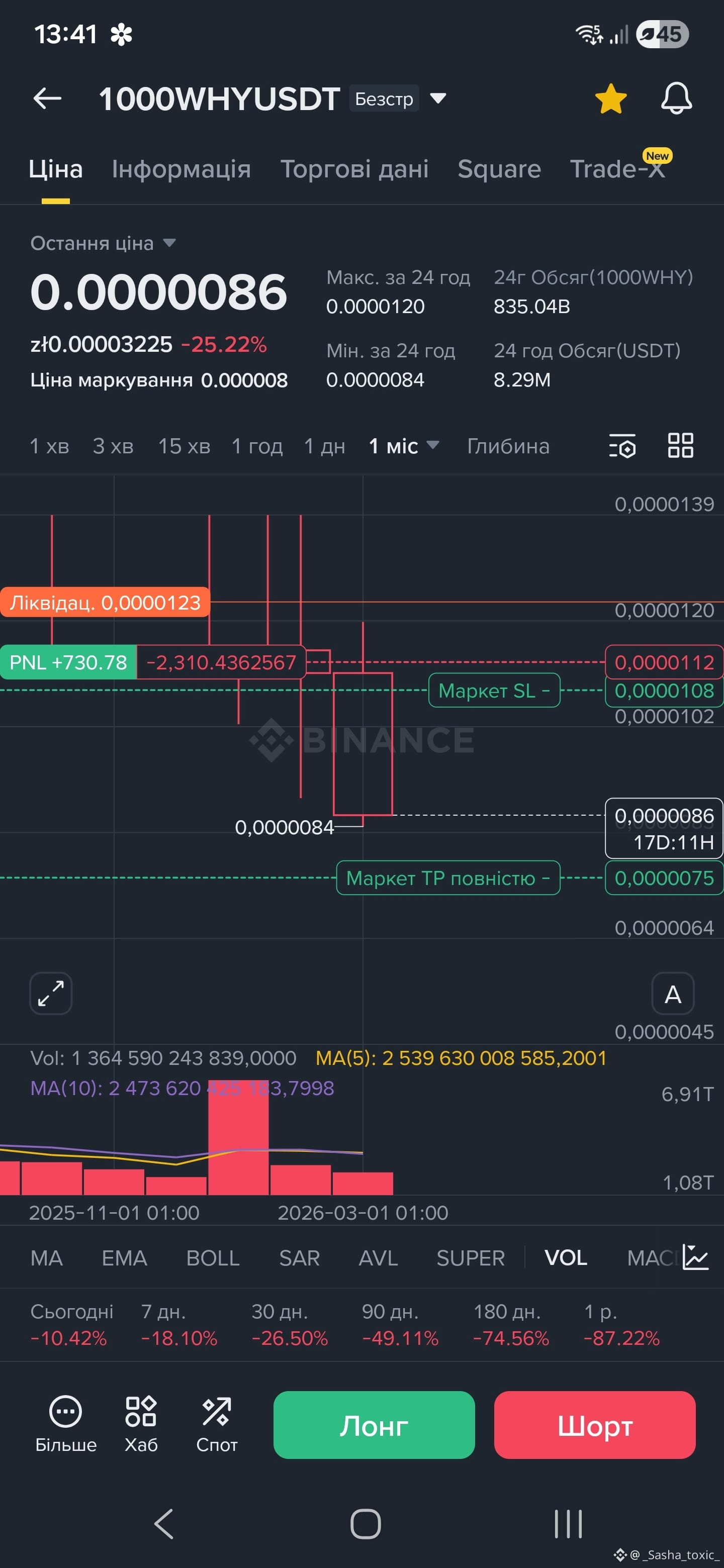Enable the SUPER indicator
Image resolution: width=724 pixels, height=1568 pixels.
(x=471, y=1258)
